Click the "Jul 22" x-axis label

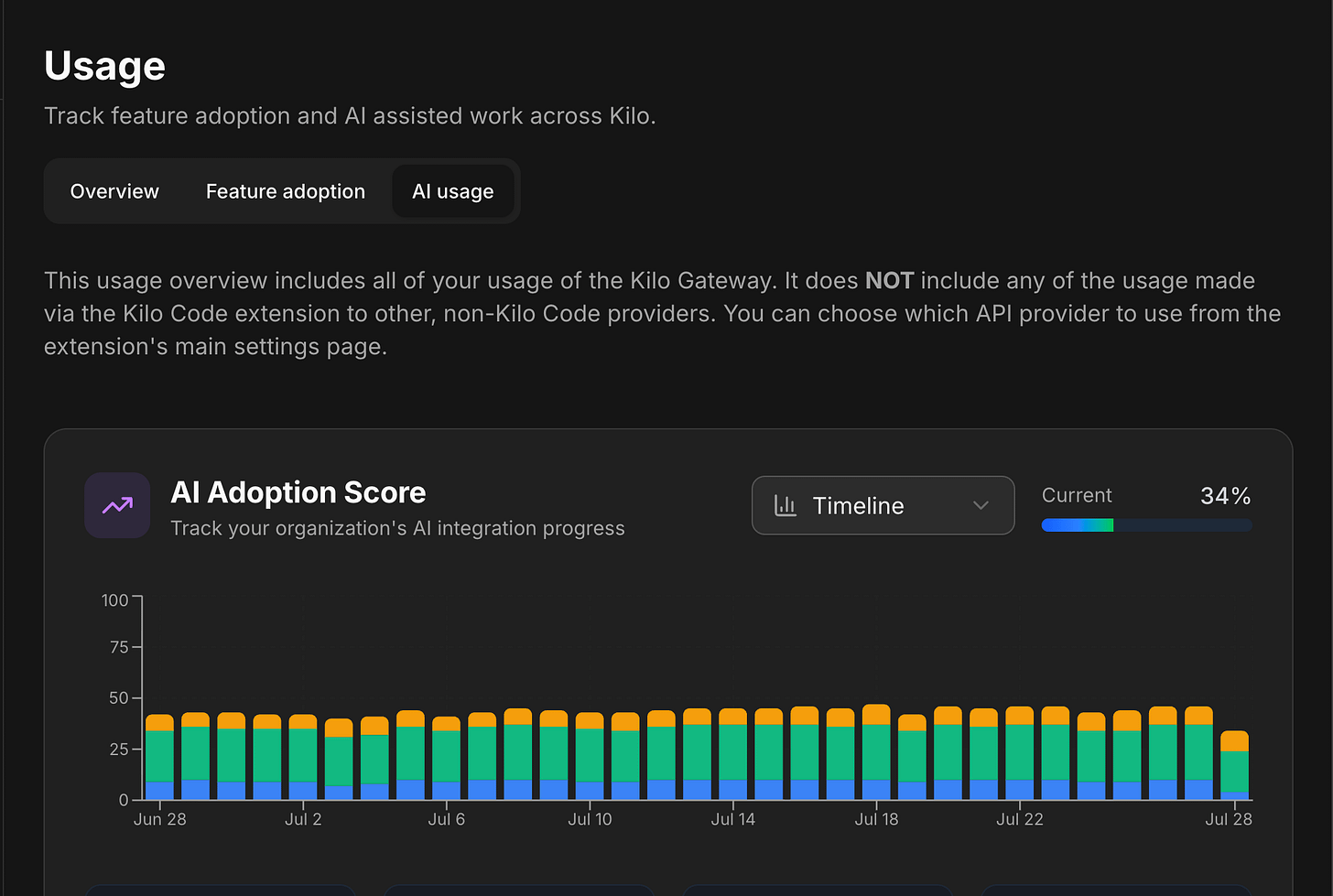pyautogui.click(x=1020, y=819)
